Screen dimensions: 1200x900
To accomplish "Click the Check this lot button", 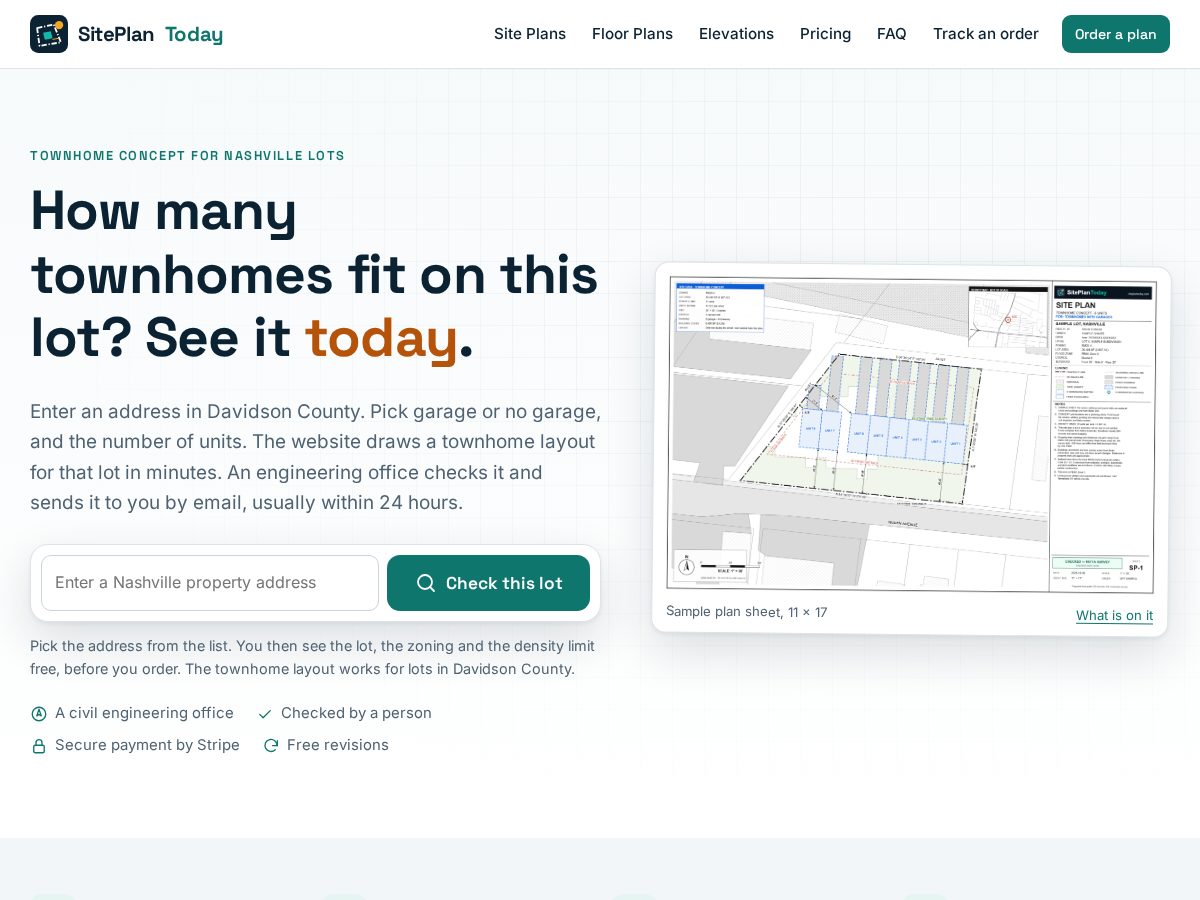I will (488, 583).
